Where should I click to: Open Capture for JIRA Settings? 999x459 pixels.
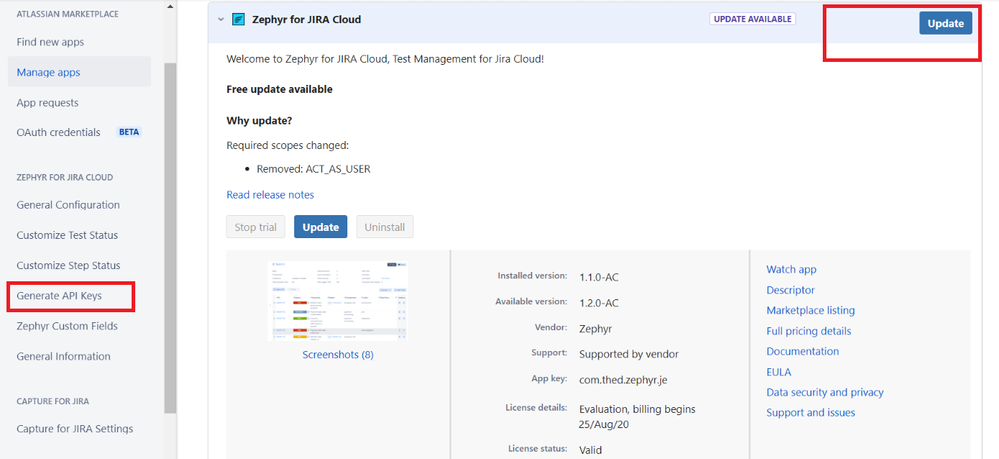pyautogui.click(x=75, y=428)
